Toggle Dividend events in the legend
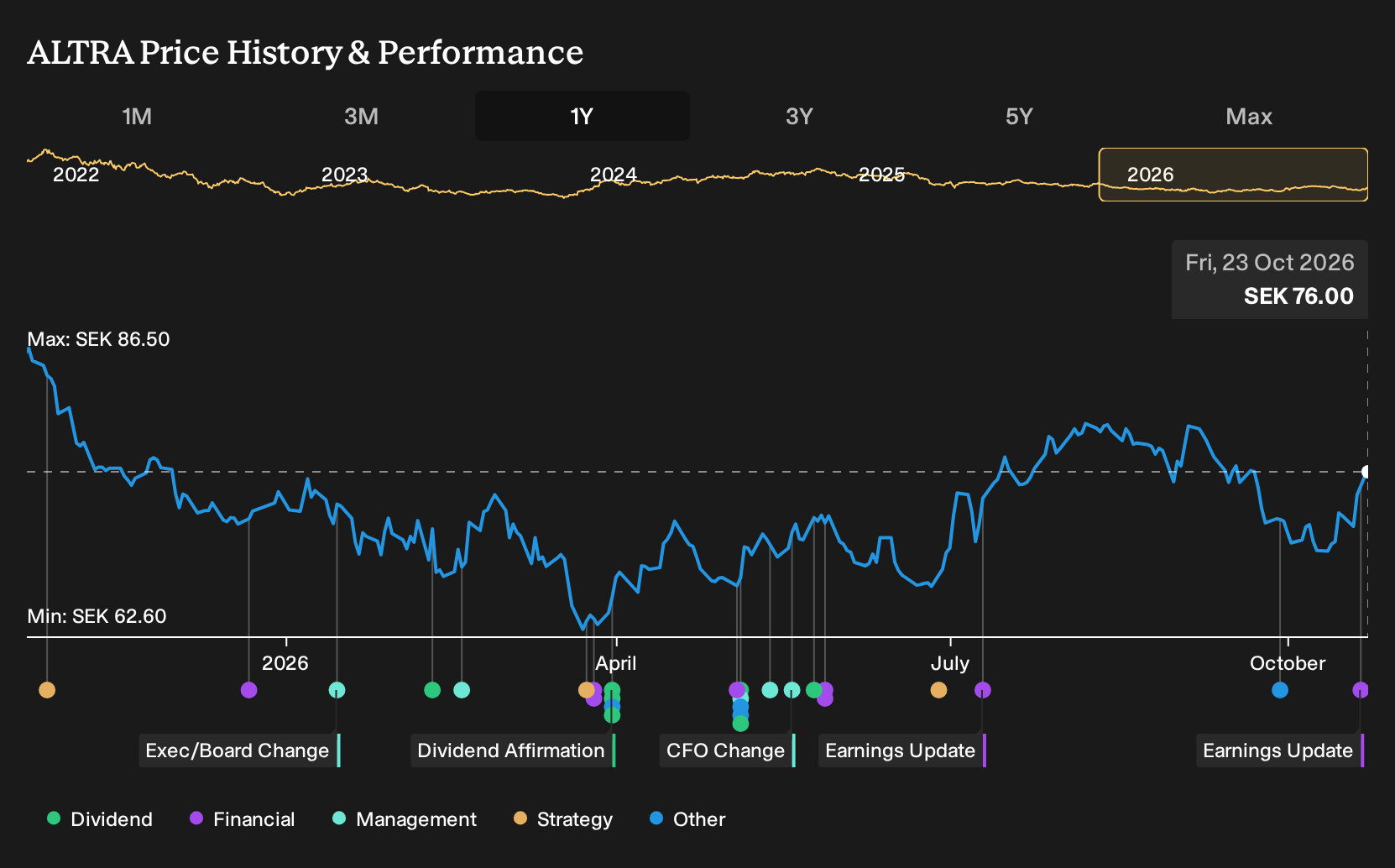This screenshot has width=1395, height=868. point(100,819)
